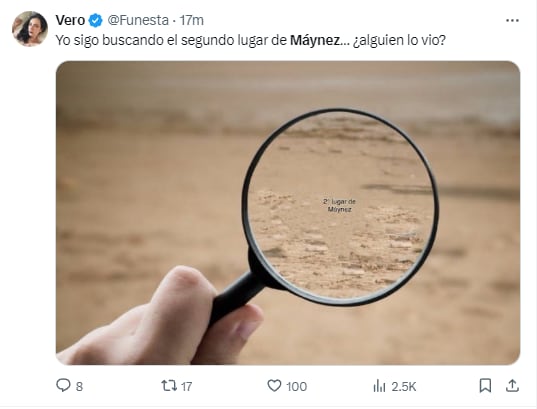Click the share upload arrow icon
The image size is (537, 409).
point(512,385)
